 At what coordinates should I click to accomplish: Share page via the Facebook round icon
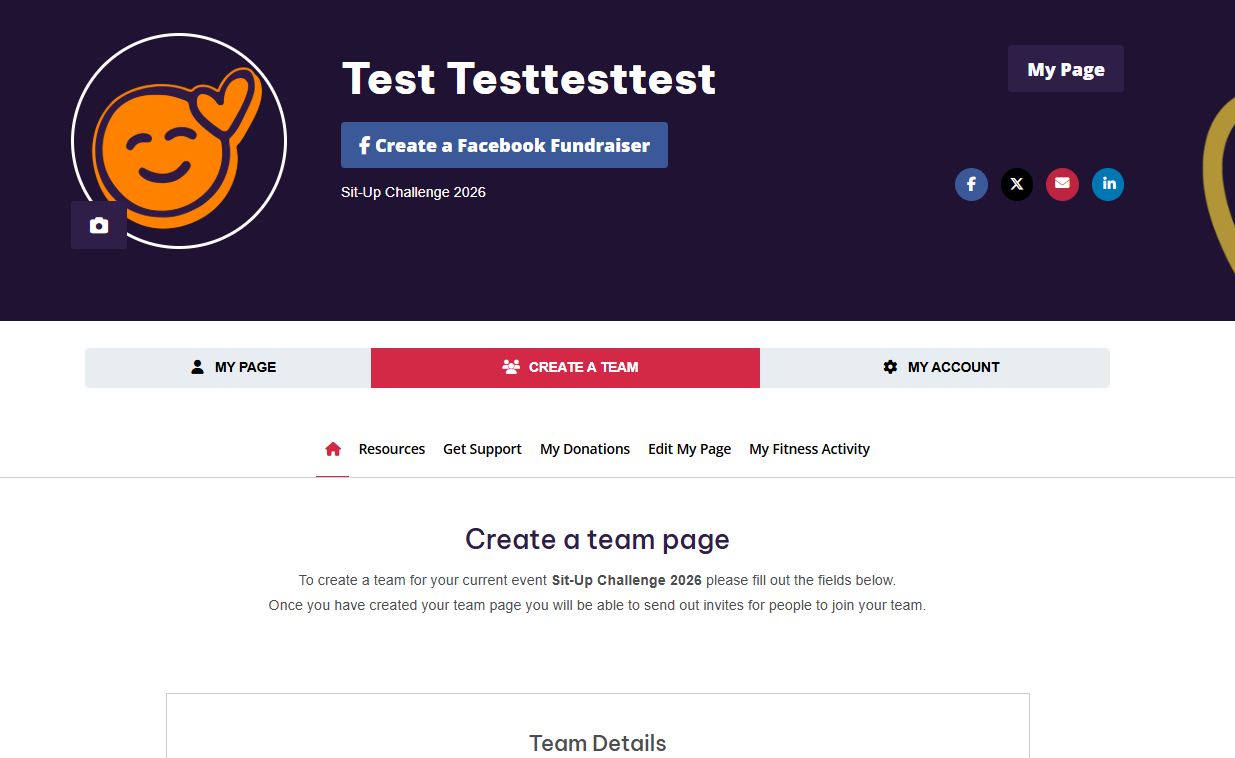tap(971, 184)
